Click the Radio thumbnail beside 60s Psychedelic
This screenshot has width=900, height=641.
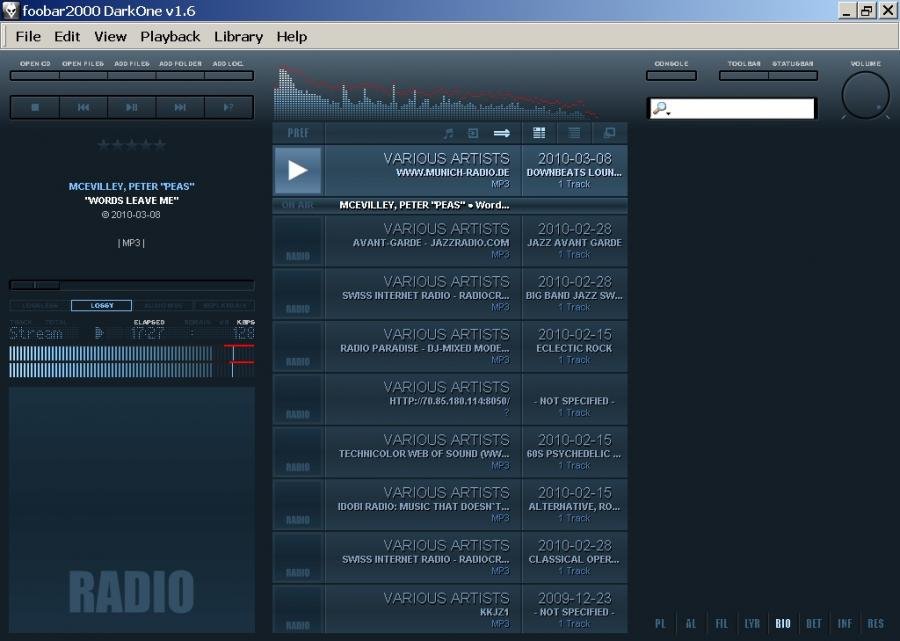coord(298,452)
